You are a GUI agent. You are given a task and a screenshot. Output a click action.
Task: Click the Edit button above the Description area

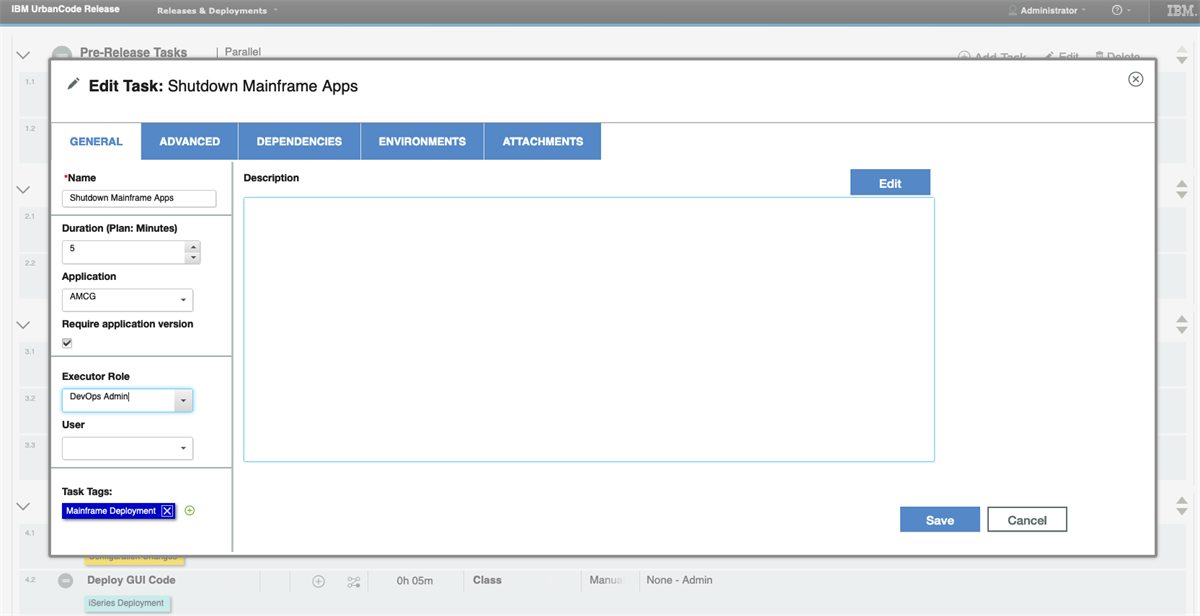[x=890, y=182]
